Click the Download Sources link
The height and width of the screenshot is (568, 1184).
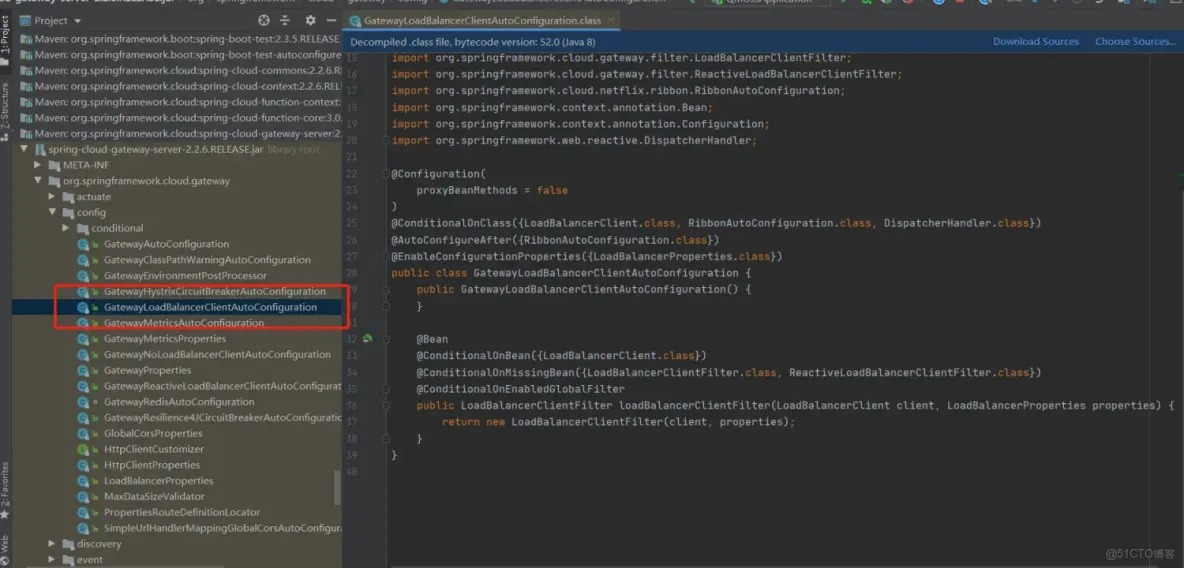point(1036,42)
